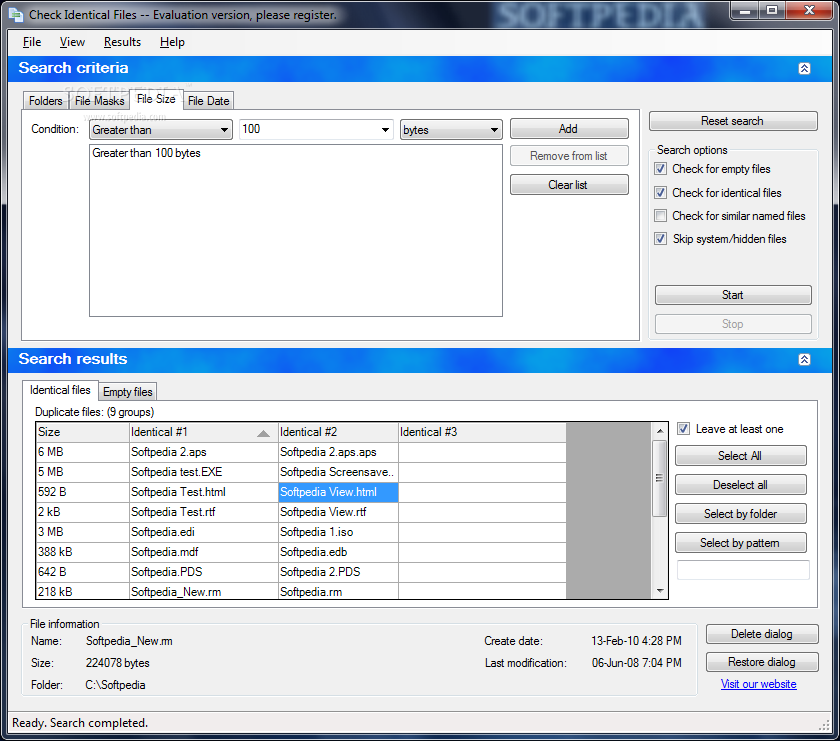This screenshot has height=741, width=840.
Task: Open the Delete dialog
Action: (762, 634)
